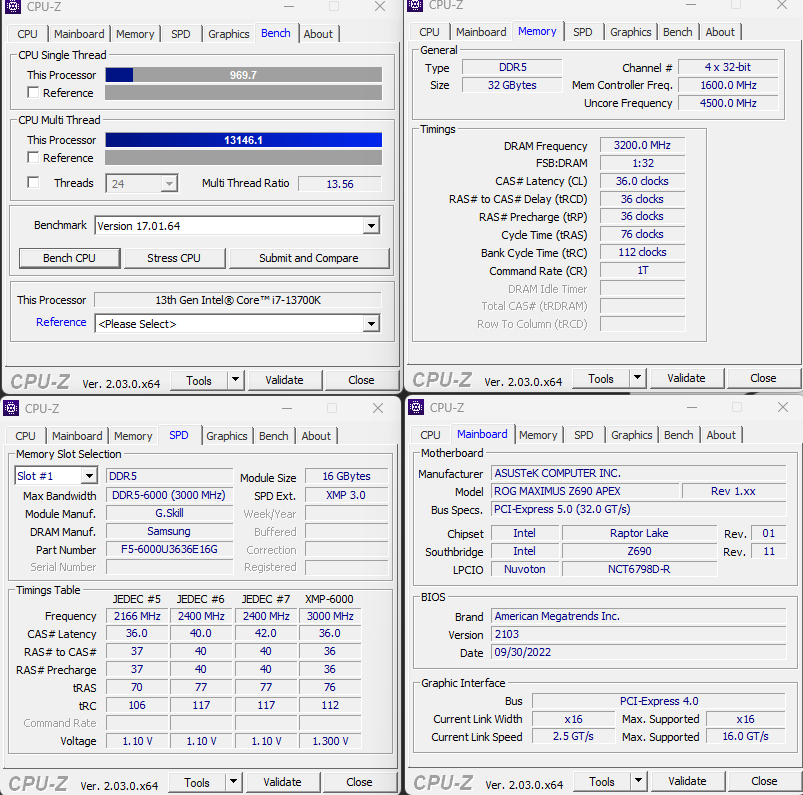Open the SPD tab in the Memory window
803x795 pixels.
[582, 32]
